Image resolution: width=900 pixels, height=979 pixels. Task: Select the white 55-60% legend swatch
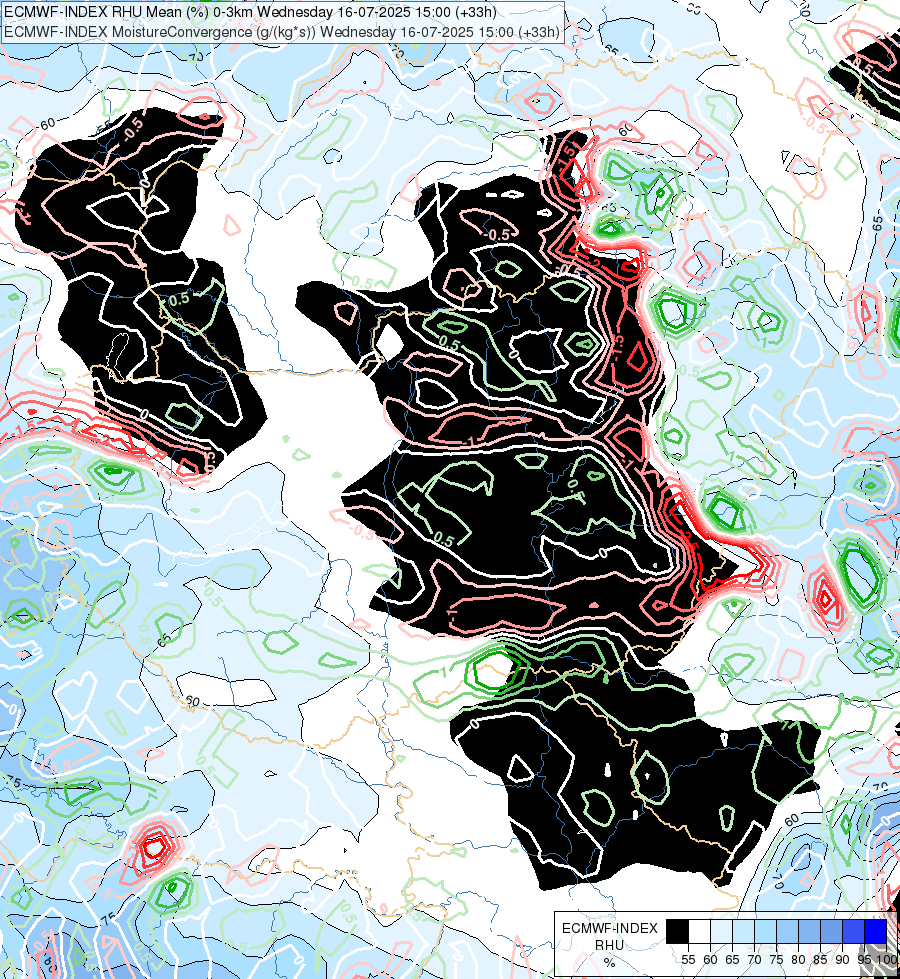click(700, 931)
